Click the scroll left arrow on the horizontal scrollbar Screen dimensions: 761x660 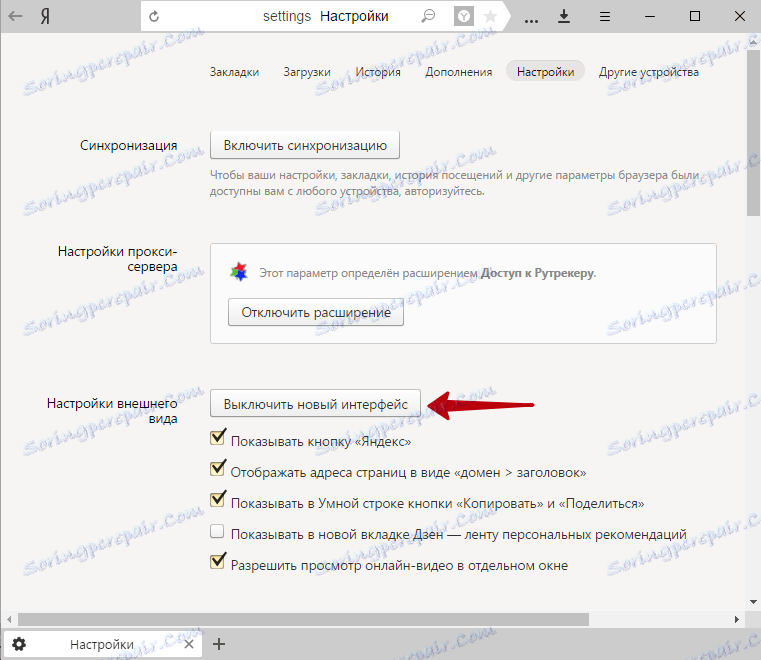point(9,619)
